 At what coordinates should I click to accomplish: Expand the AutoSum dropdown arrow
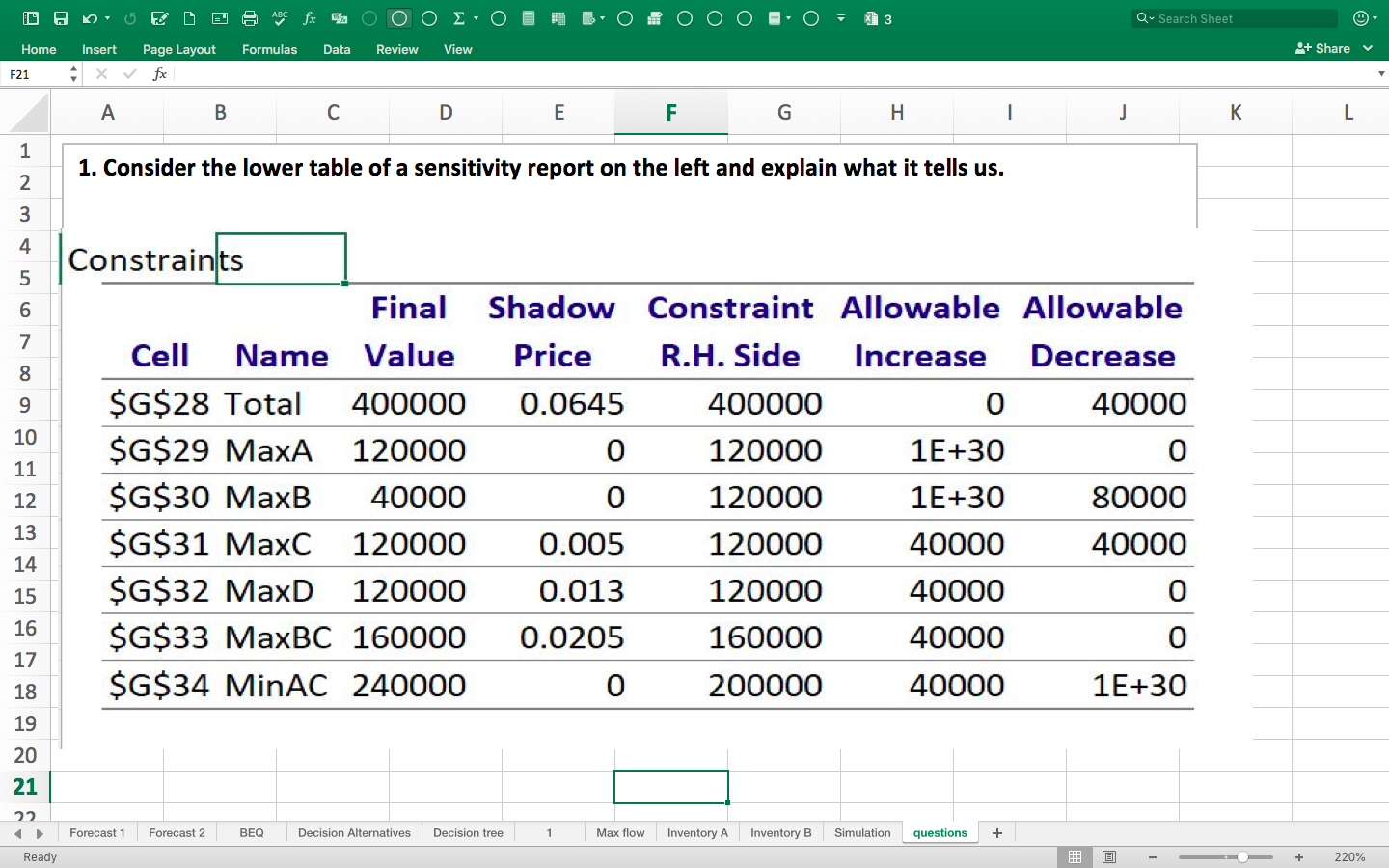(x=476, y=18)
